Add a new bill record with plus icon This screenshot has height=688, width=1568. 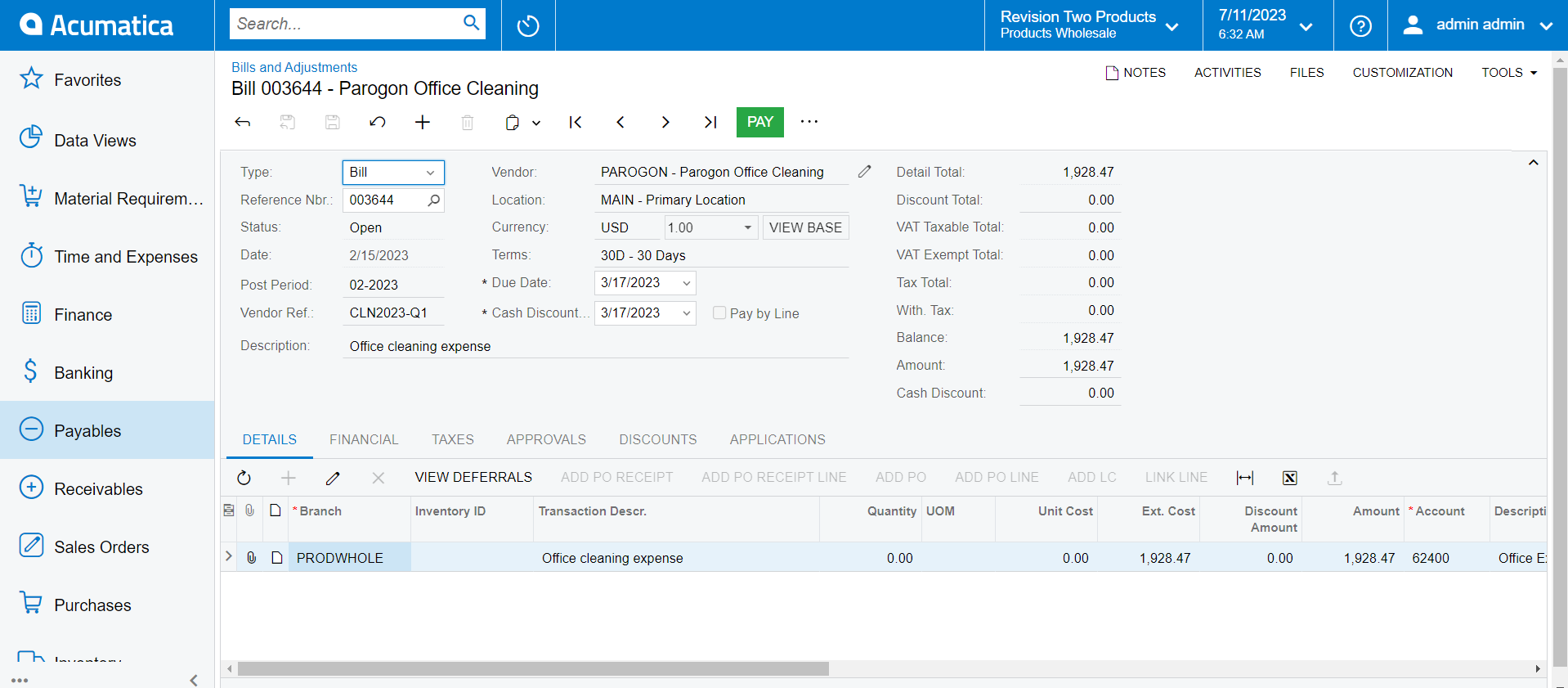(422, 122)
